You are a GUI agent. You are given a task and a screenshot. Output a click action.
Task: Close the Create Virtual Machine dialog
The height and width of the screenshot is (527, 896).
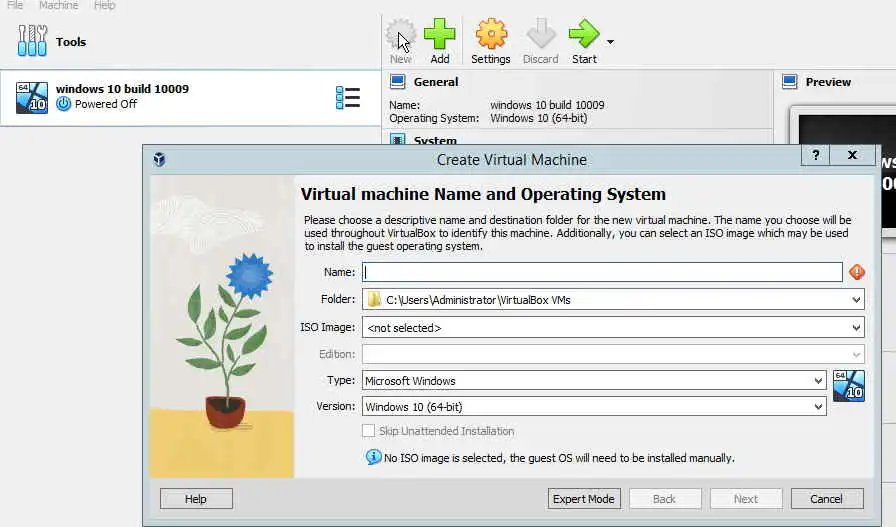tap(853, 155)
